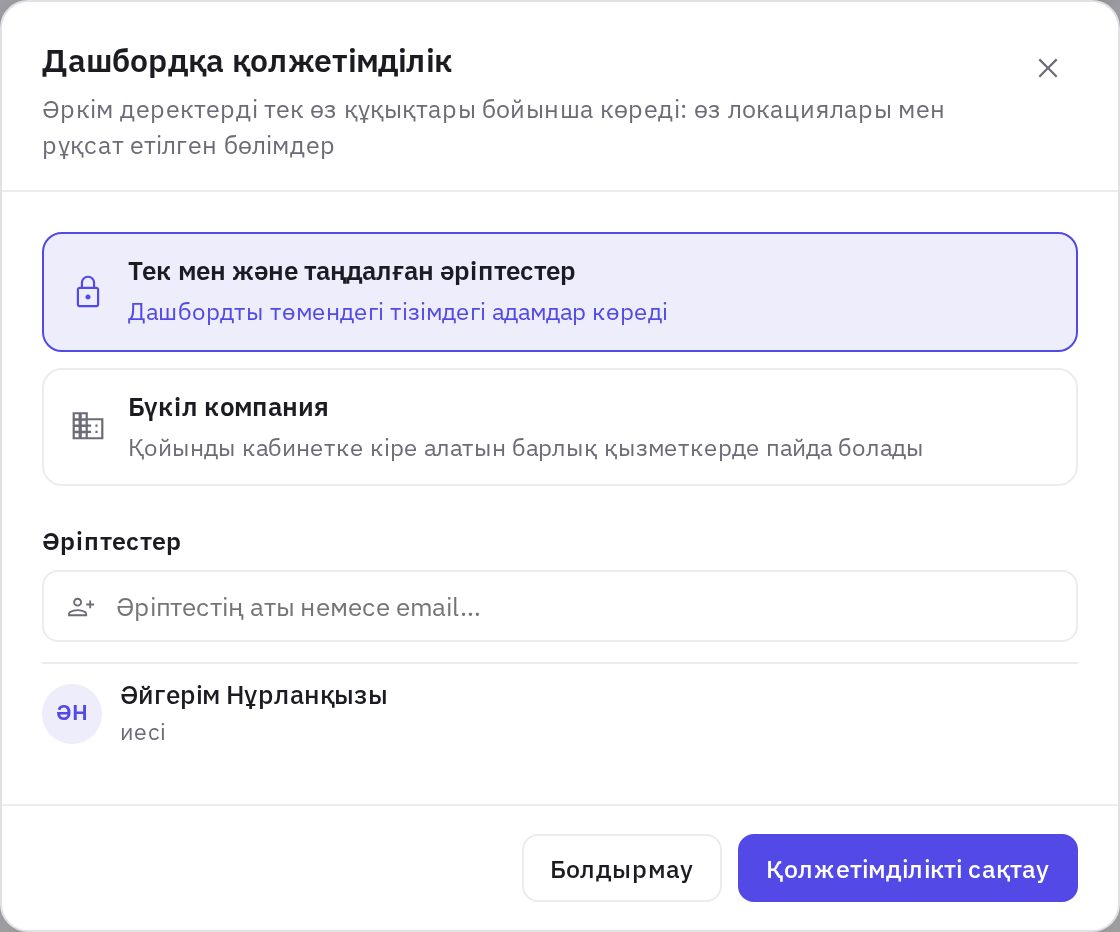Close the Дашбордқа қолжетімділік dialog

1047,68
